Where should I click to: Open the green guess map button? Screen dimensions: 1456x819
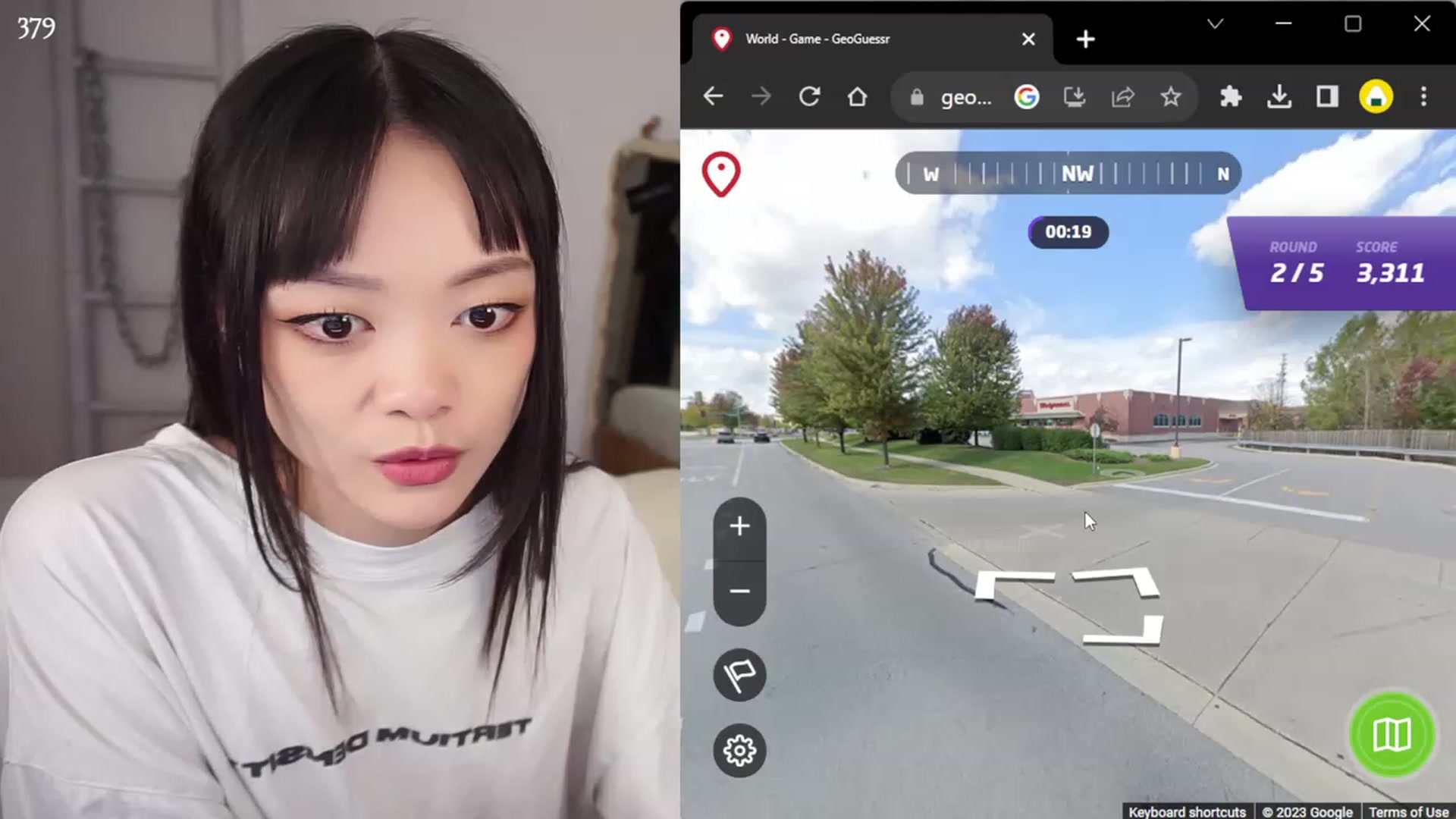point(1392,734)
